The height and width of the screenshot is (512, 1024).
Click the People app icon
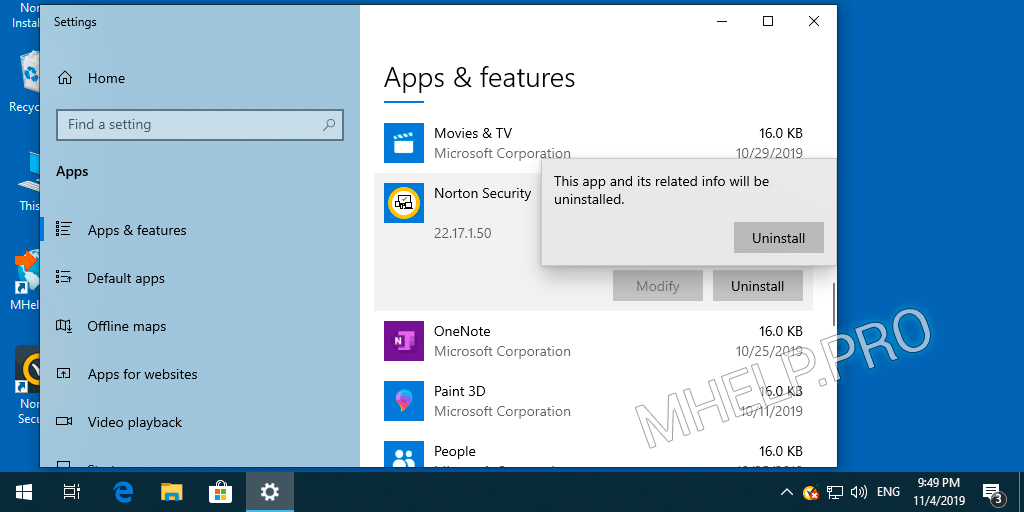tap(404, 455)
